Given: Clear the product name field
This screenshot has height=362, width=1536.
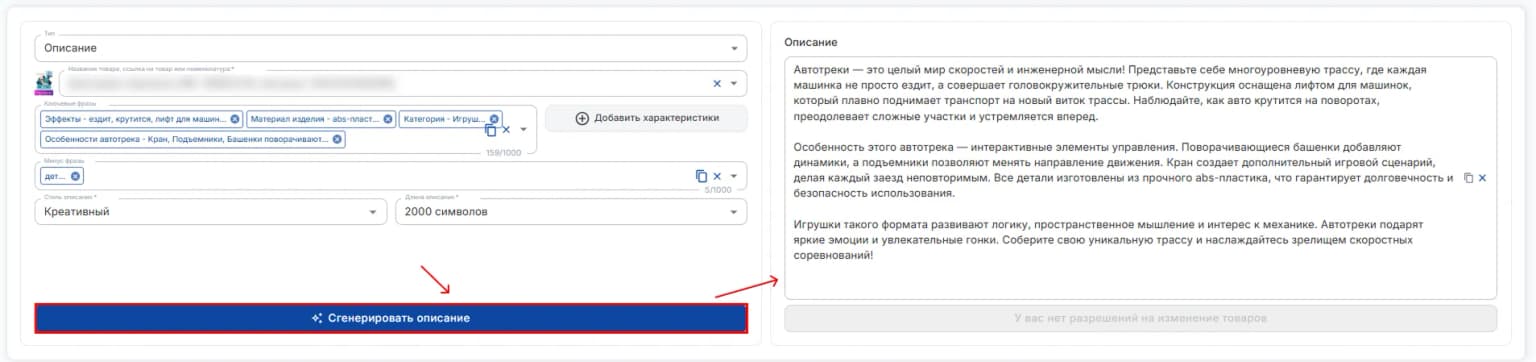Looking at the screenshot, I should click(x=717, y=84).
